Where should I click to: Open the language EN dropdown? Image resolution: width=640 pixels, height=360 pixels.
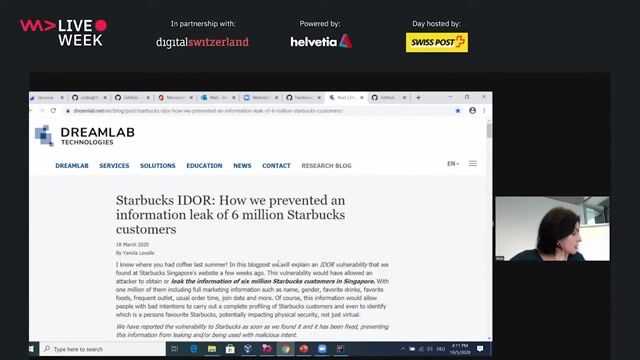tap(453, 164)
